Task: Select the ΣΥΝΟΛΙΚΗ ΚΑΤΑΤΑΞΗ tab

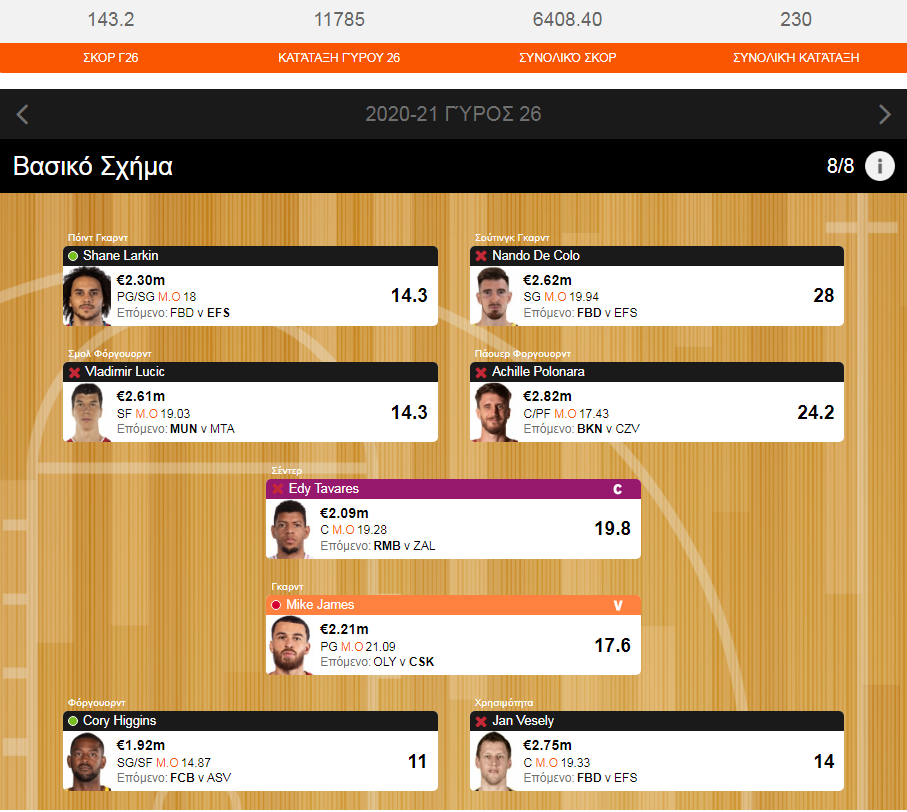Action: click(796, 58)
